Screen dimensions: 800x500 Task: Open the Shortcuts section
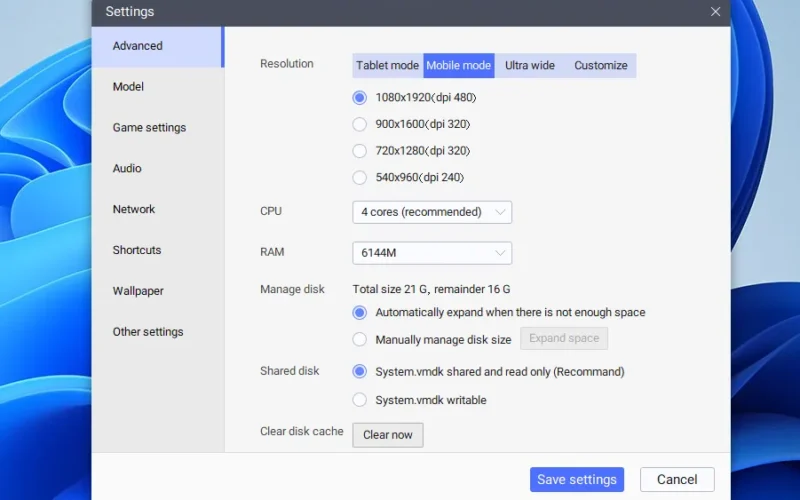tap(158, 250)
